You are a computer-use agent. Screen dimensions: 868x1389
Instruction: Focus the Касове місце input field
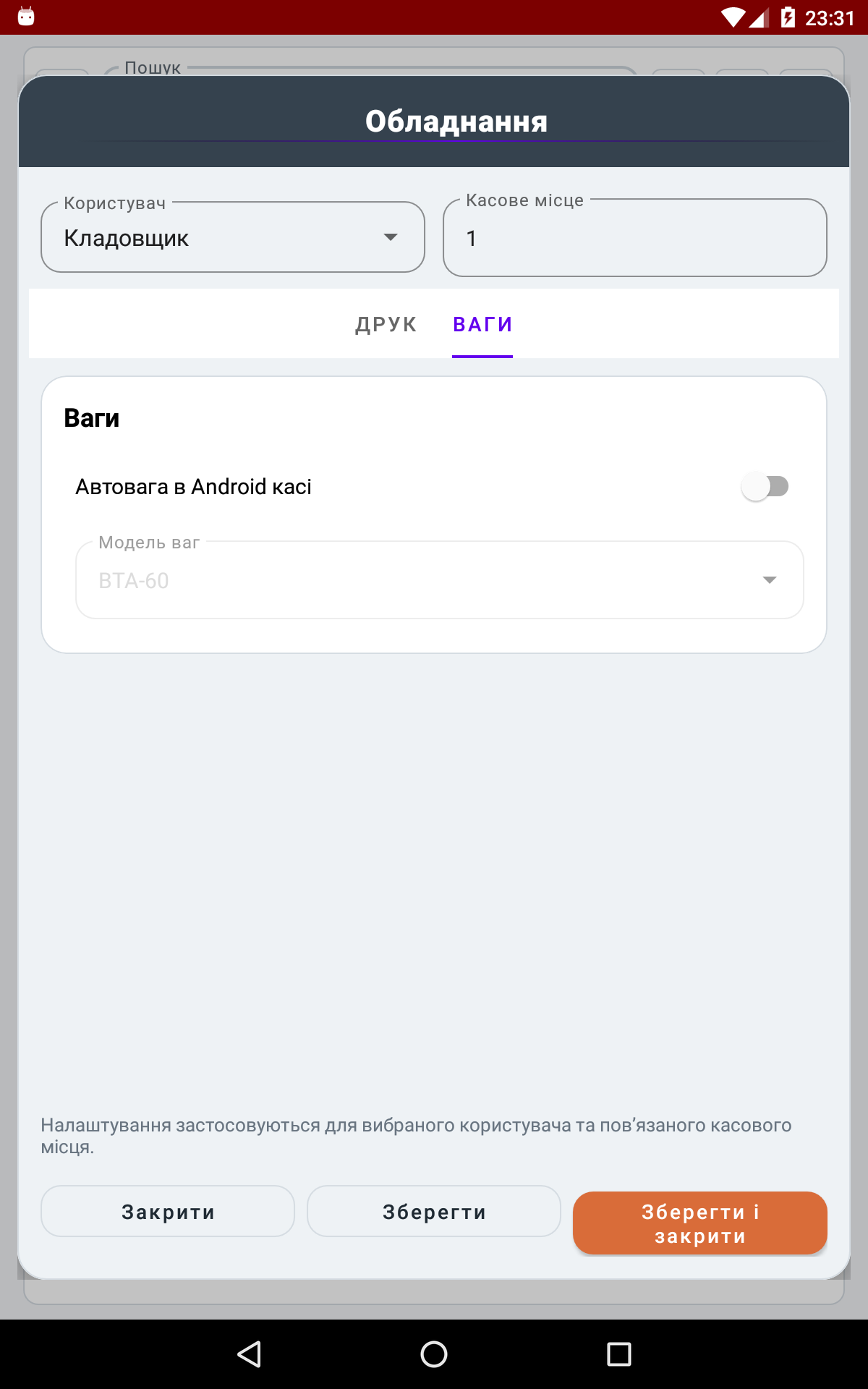pyautogui.click(x=635, y=238)
